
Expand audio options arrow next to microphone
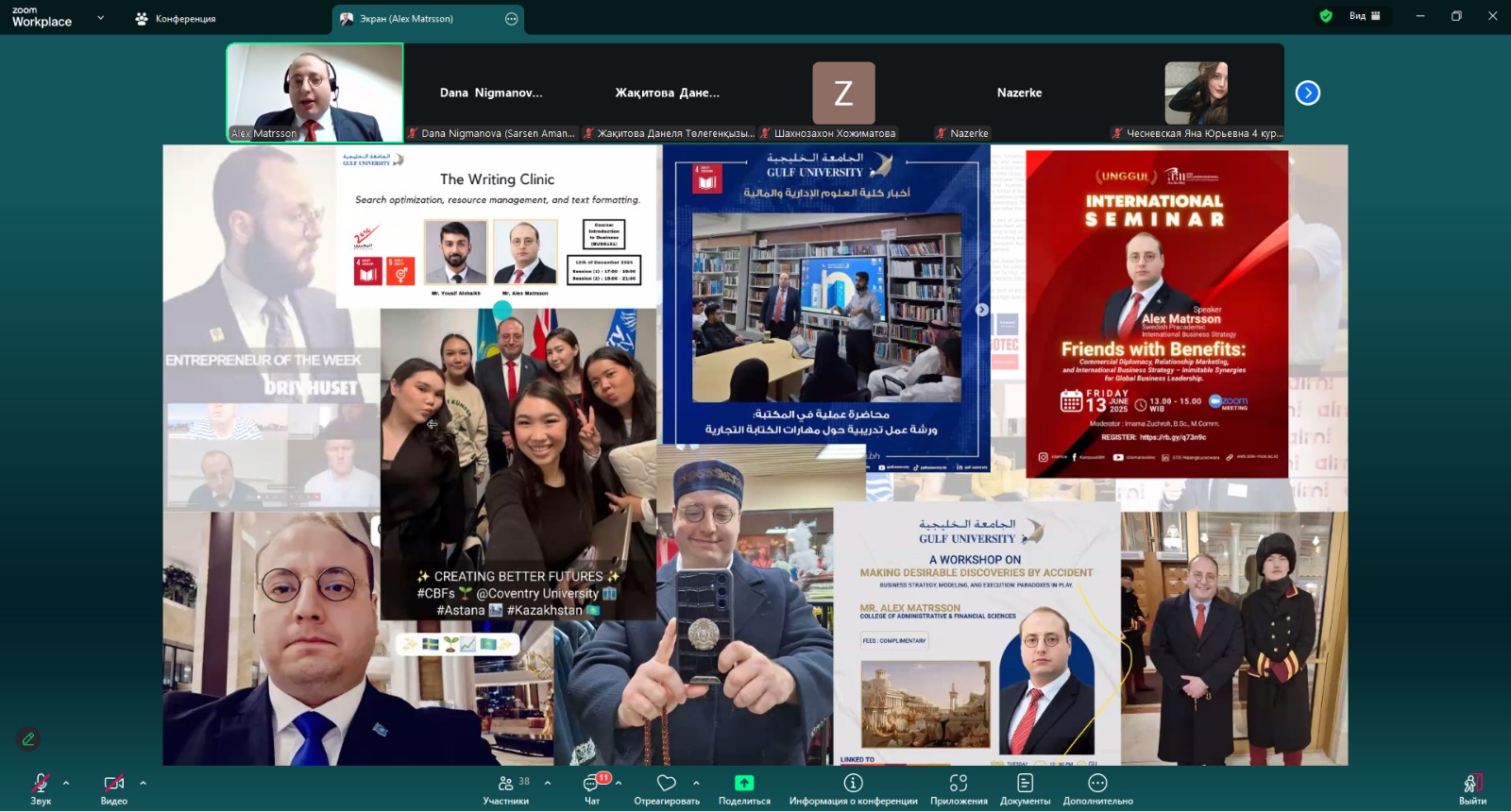click(66, 783)
